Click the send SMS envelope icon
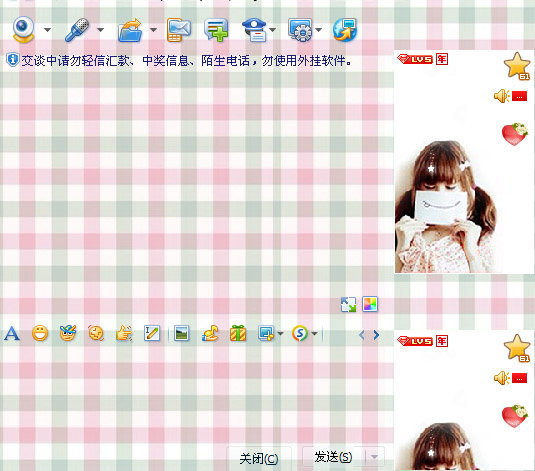The width and height of the screenshot is (535, 471). (179, 30)
